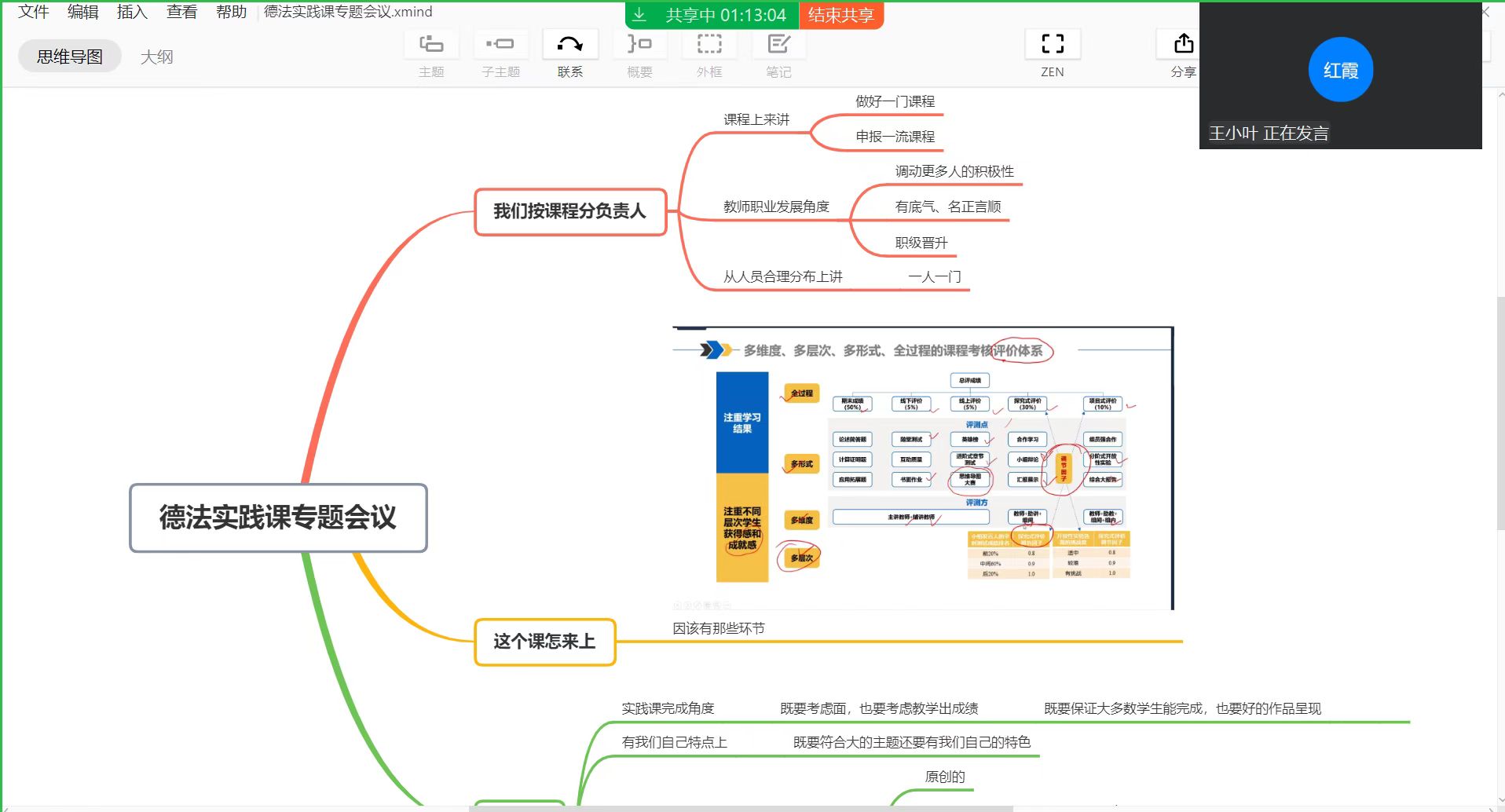Viewport: 1505px width, 812px height.
Task: Switch to the Outline (大纲) view
Action: click(156, 57)
